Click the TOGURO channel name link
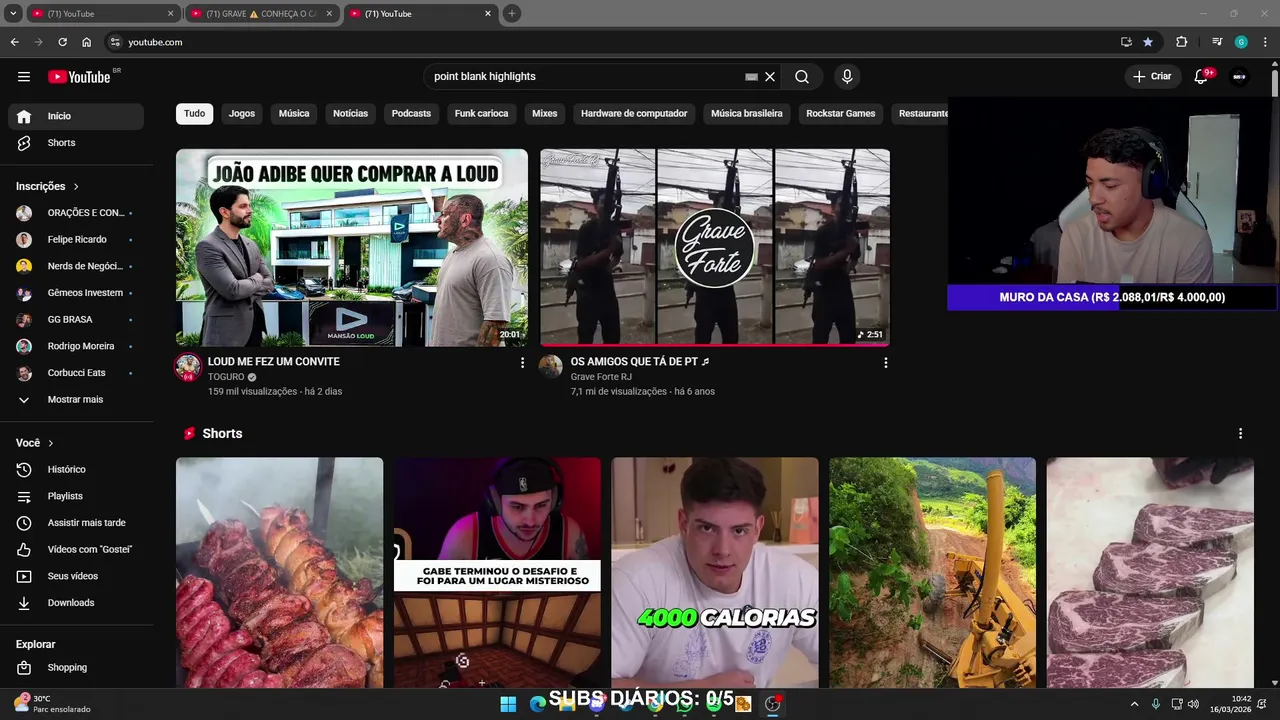1280x720 pixels. [226, 378]
